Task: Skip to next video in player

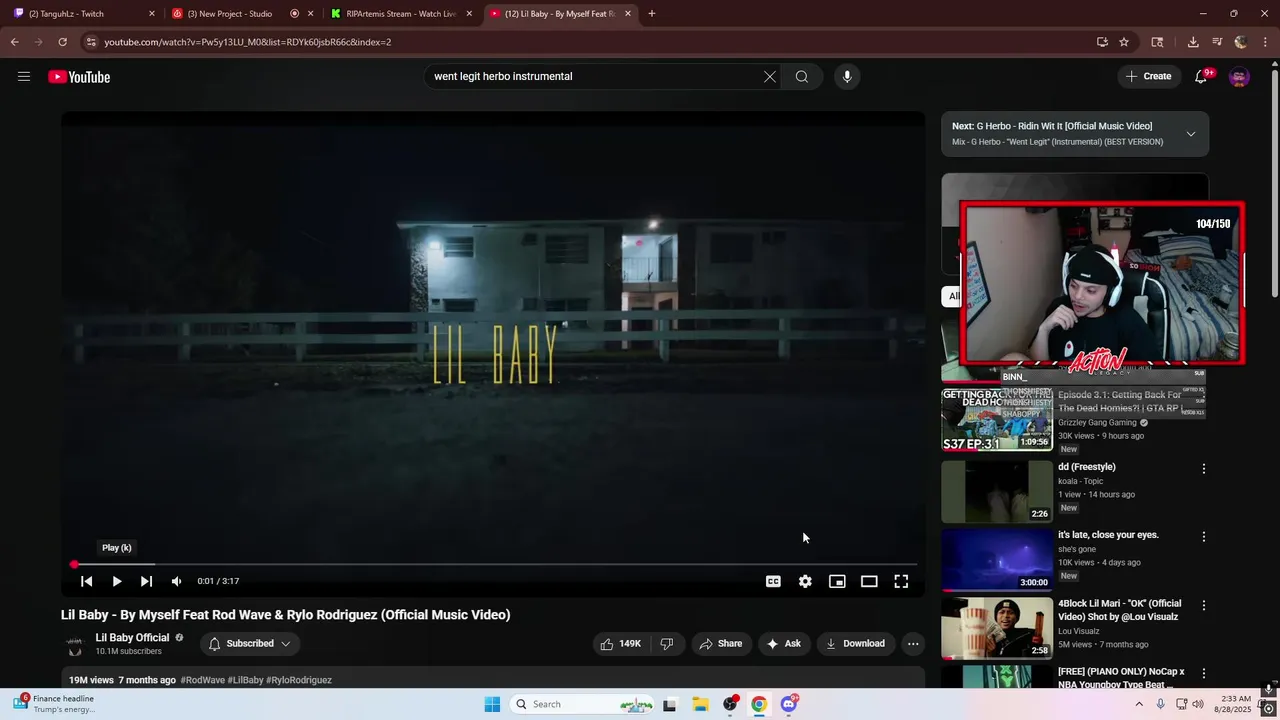Action: [x=146, y=581]
